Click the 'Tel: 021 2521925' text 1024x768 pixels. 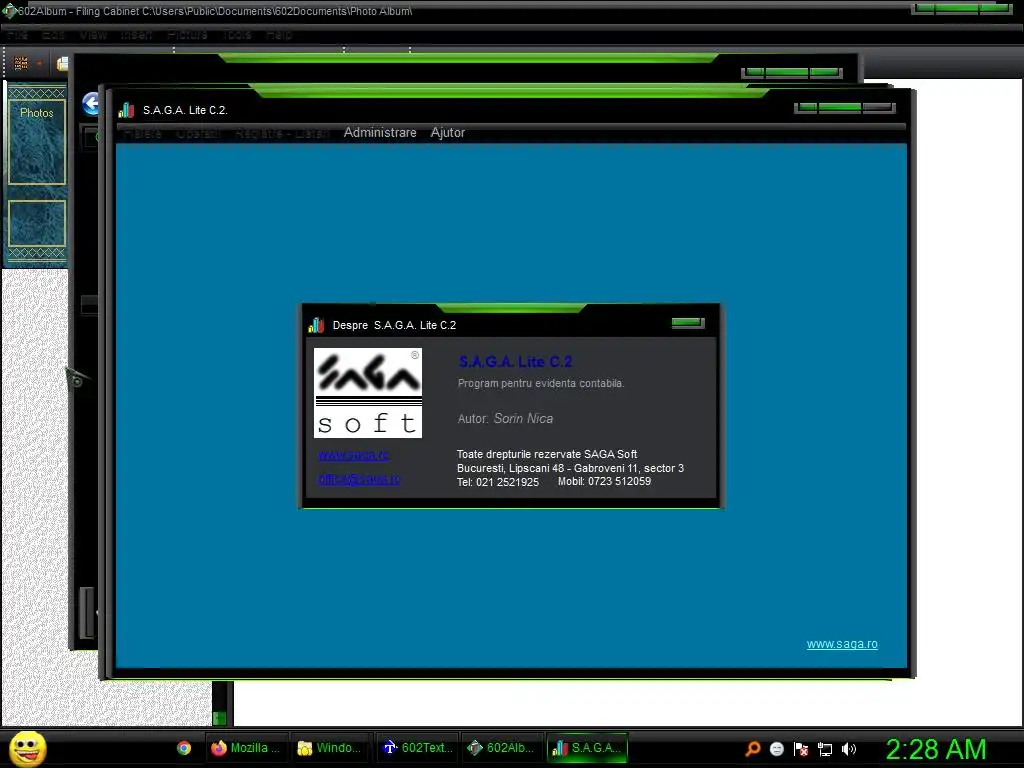click(x=498, y=482)
